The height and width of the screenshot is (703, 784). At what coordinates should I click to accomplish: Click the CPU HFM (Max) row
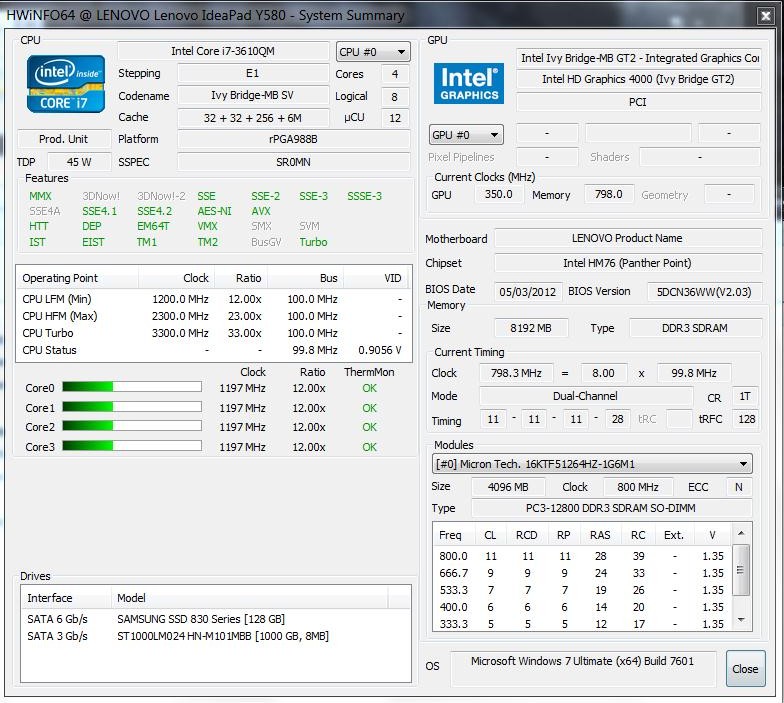[212, 316]
